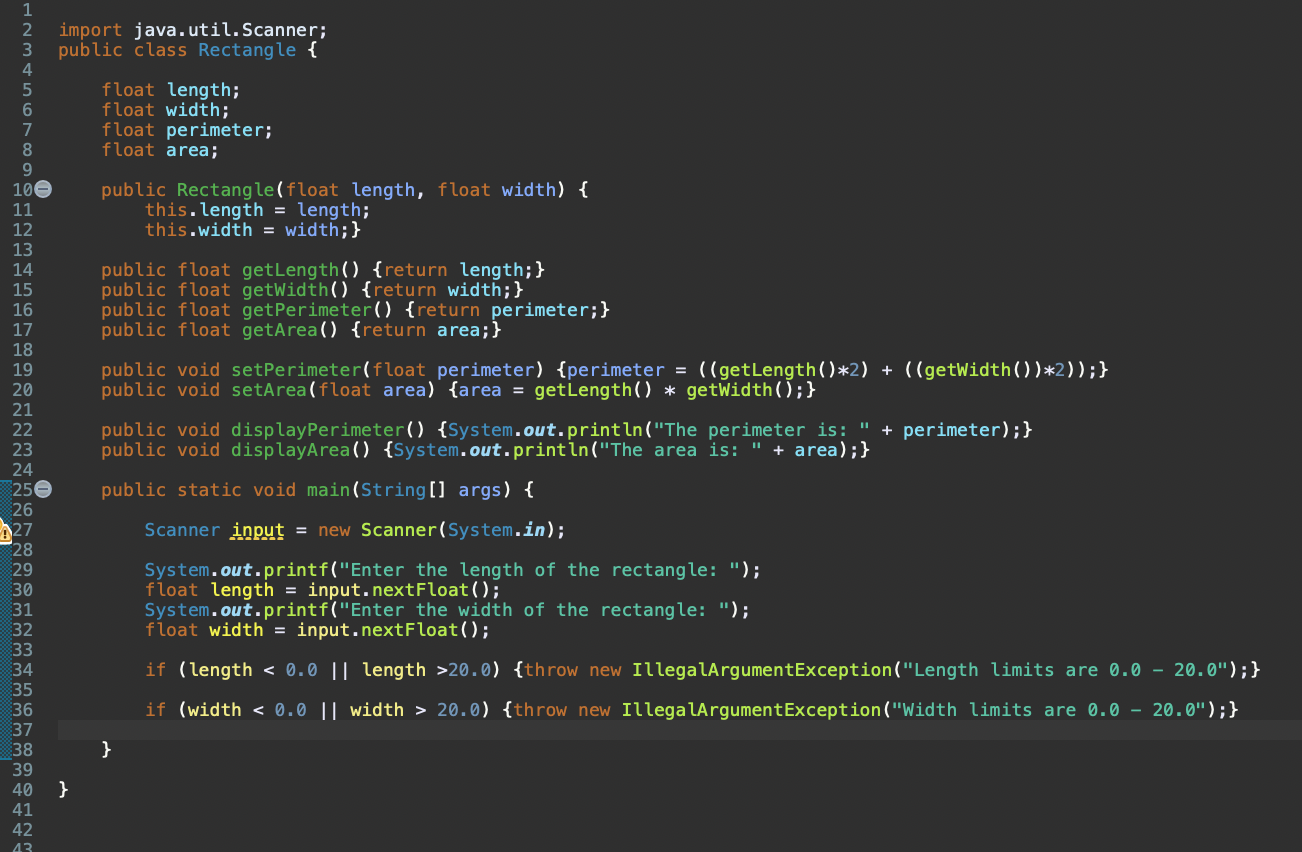Click the getLength method name on line 14
Image resolution: width=1302 pixels, height=852 pixels.
290,269
